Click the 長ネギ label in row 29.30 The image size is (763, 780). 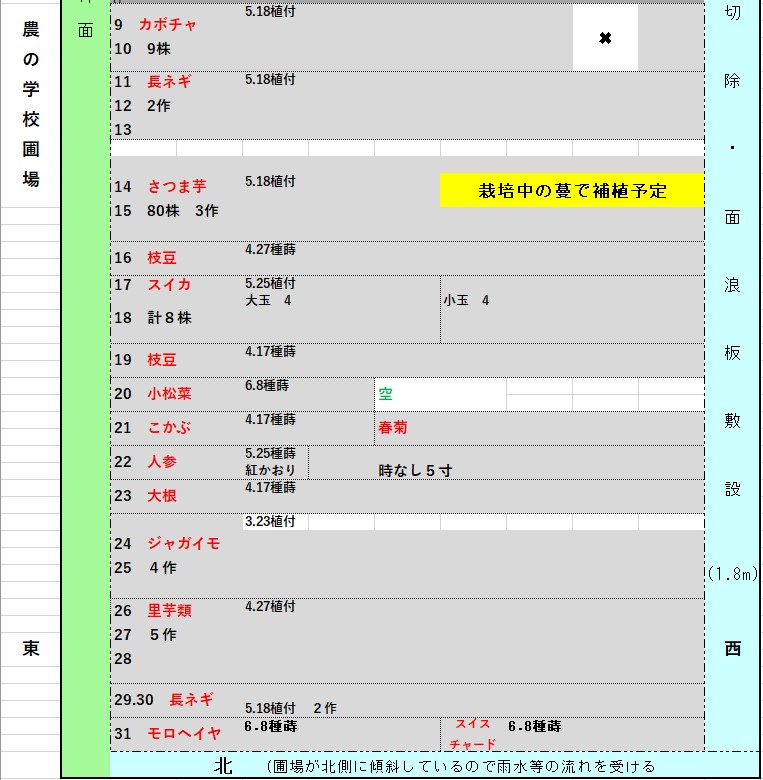191,699
